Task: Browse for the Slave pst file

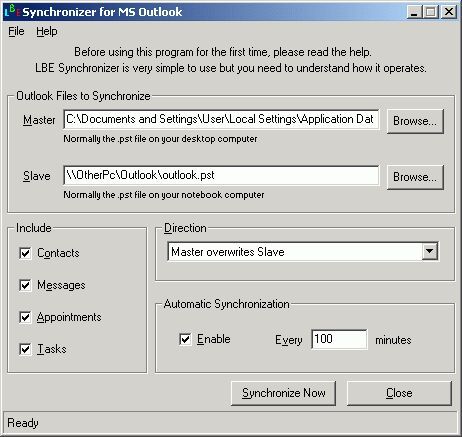Action: (x=415, y=177)
